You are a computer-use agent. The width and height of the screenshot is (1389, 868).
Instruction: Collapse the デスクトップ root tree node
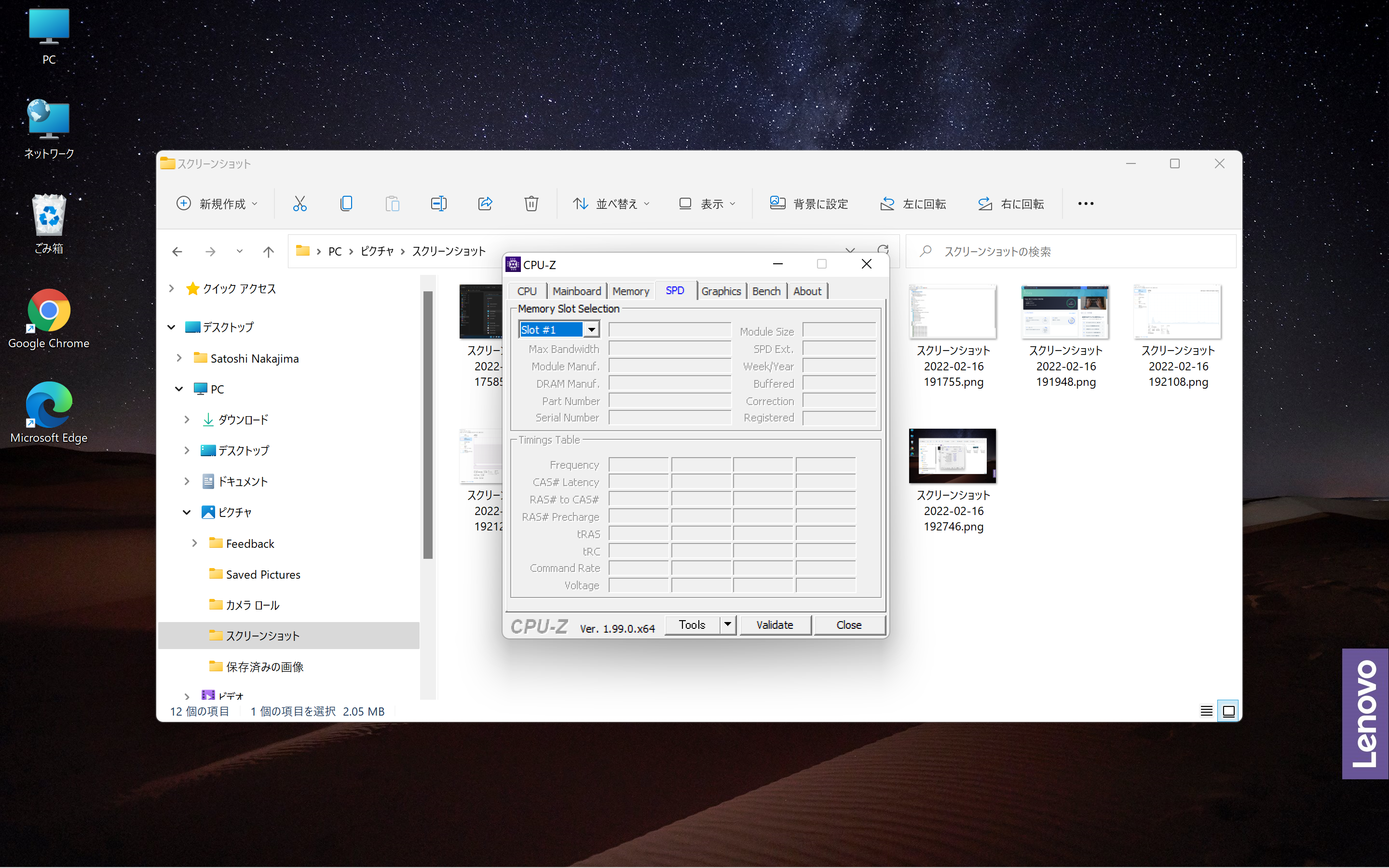coord(171,326)
